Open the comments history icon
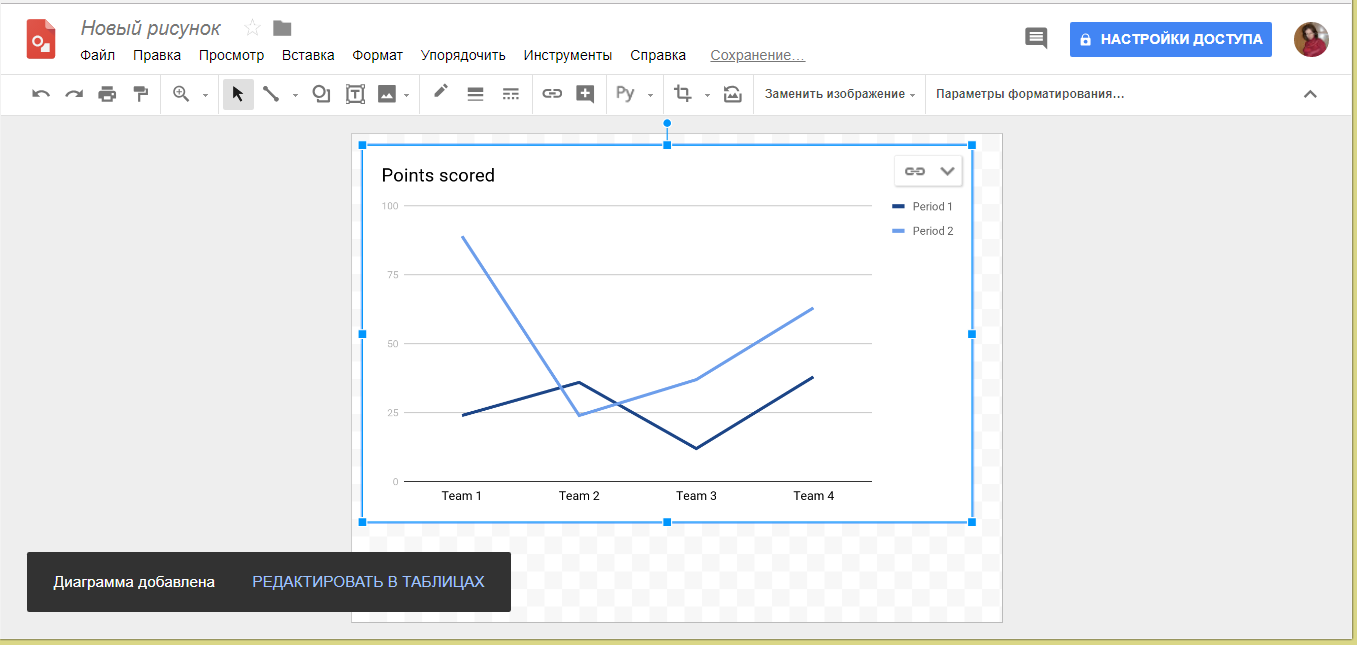 (1037, 39)
